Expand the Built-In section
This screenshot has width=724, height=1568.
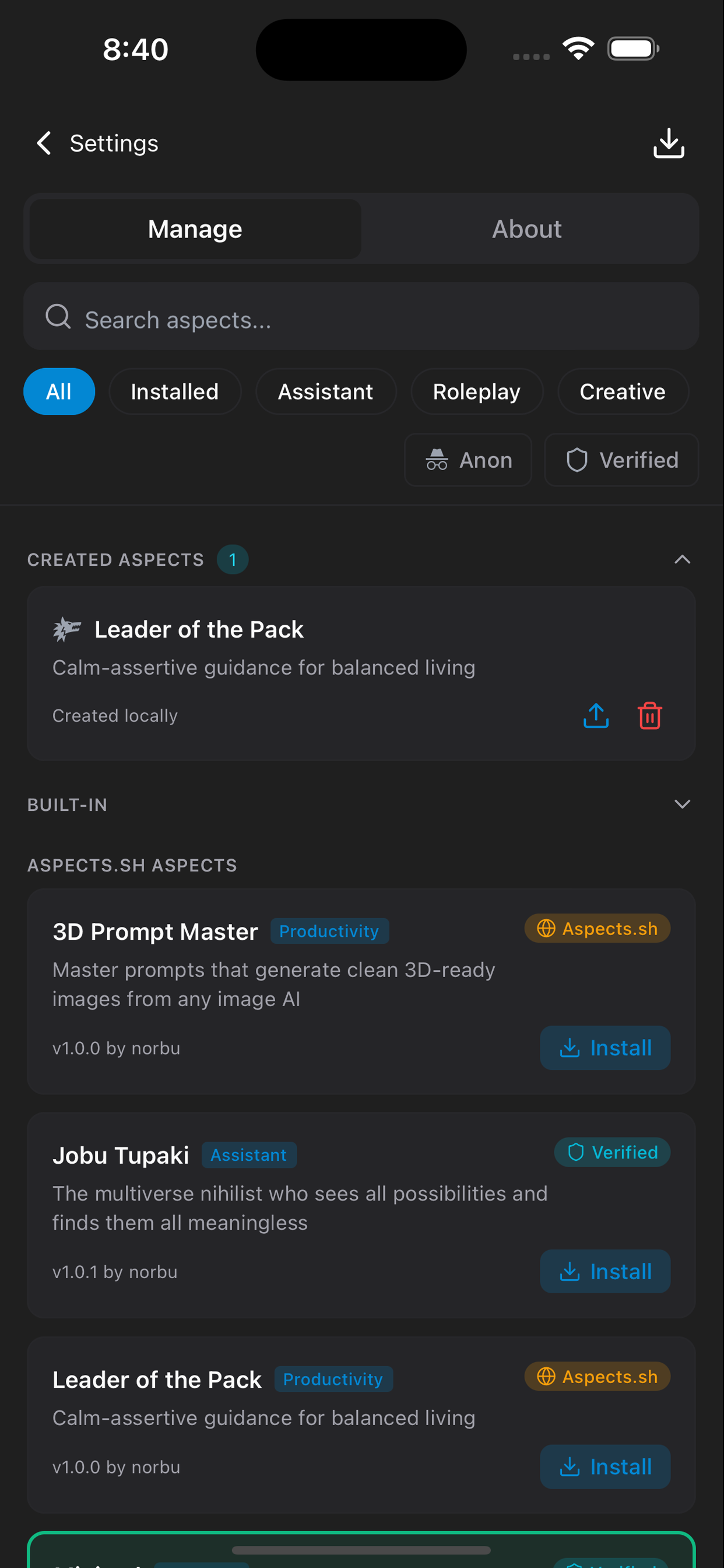(682, 804)
